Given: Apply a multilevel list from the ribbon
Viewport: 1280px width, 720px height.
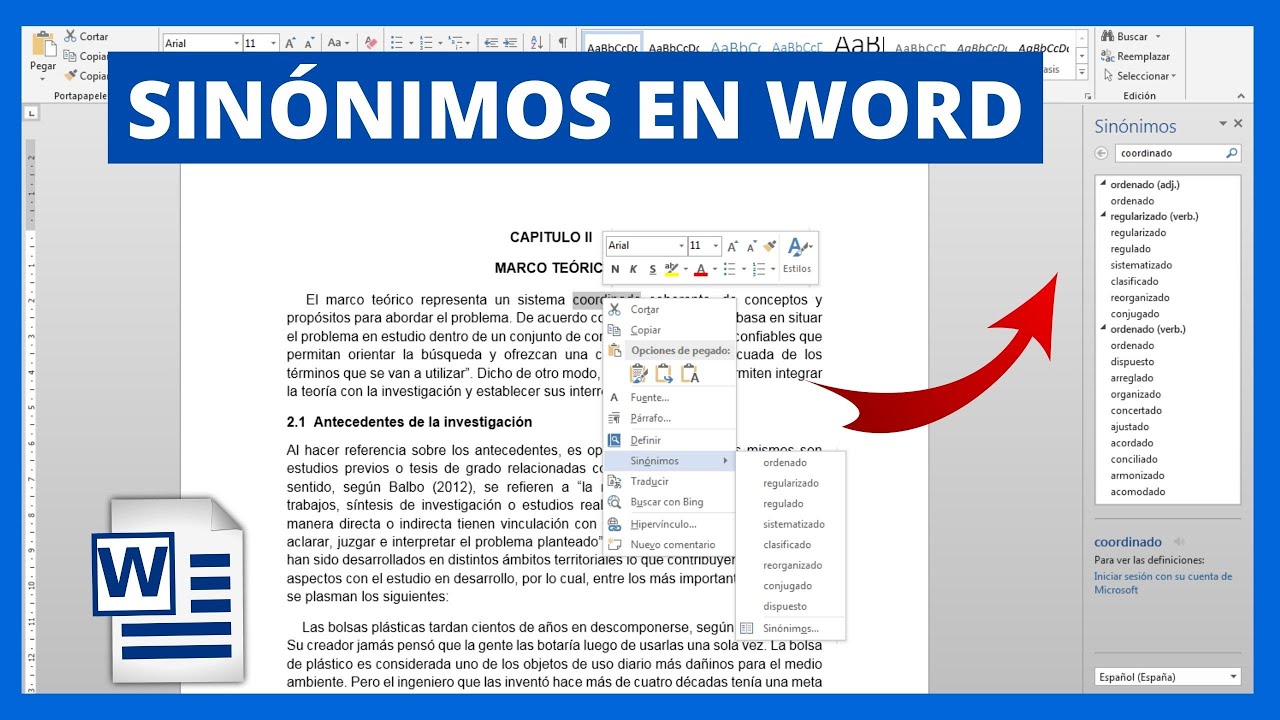Looking at the screenshot, I should (456, 43).
